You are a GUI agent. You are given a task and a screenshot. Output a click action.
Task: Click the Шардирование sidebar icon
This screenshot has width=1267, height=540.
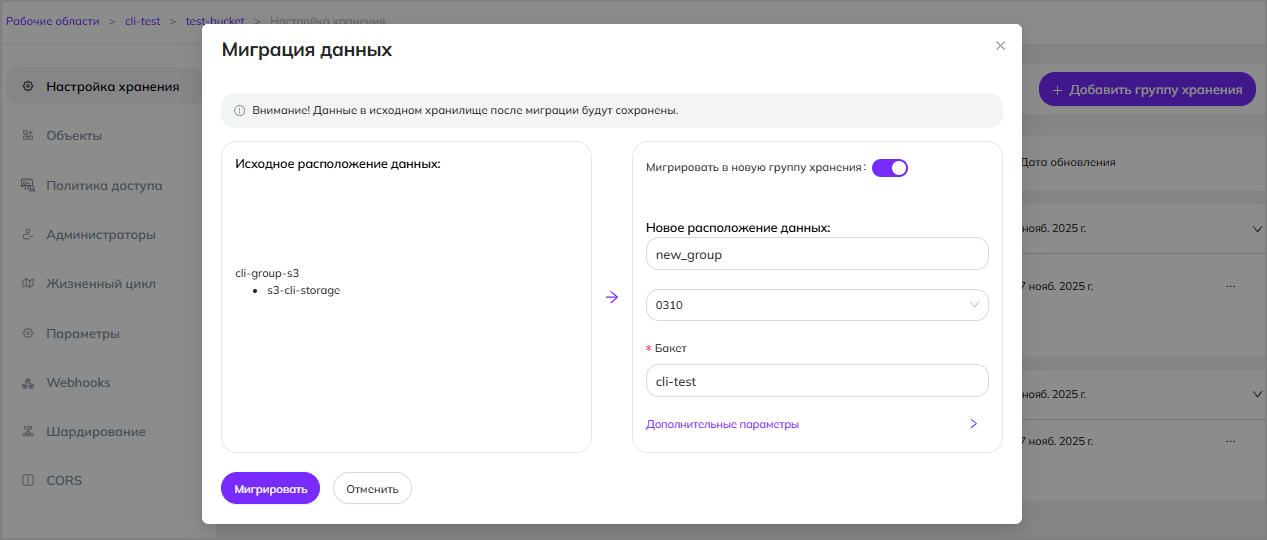coord(28,432)
